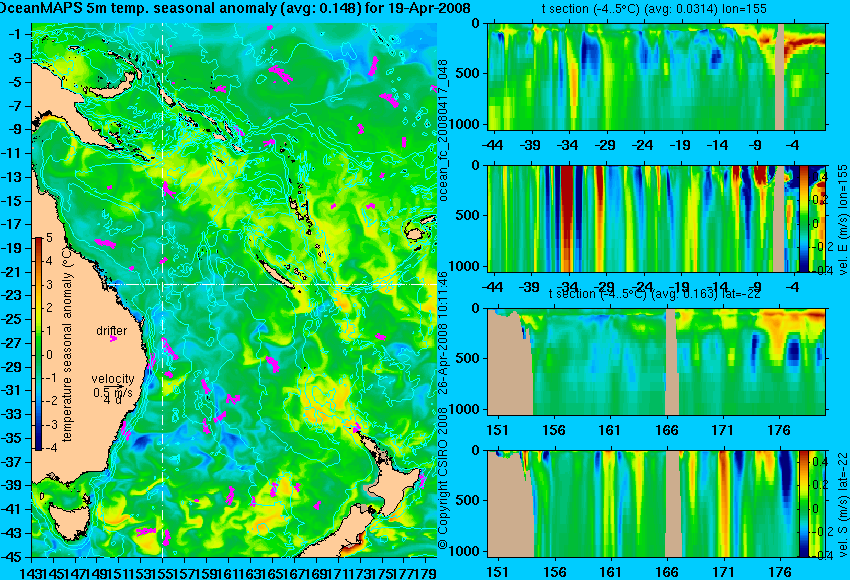Click the '-1' label on main map latitude axis

point(16,34)
